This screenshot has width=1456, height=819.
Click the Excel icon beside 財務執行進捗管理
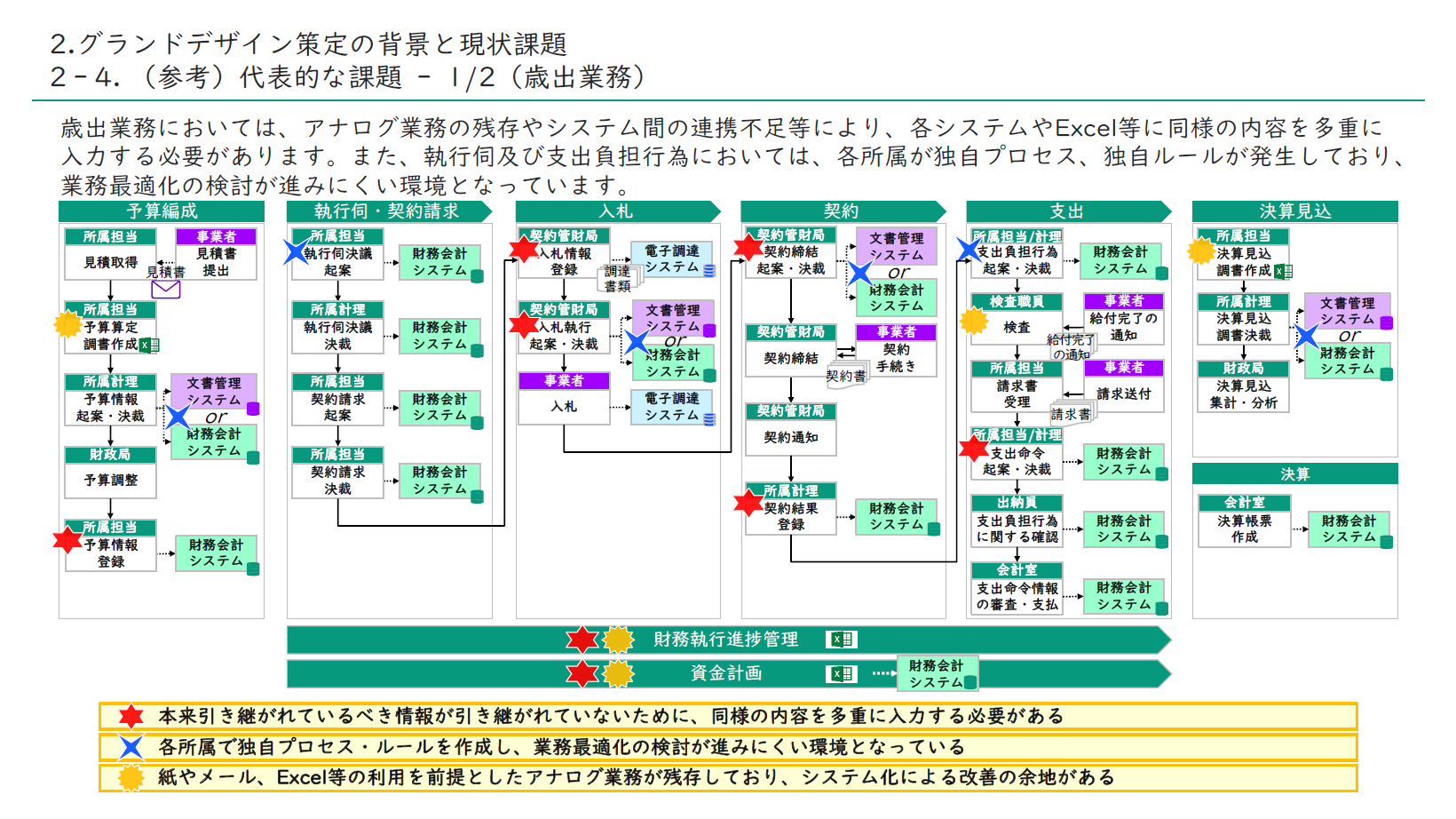[841, 640]
